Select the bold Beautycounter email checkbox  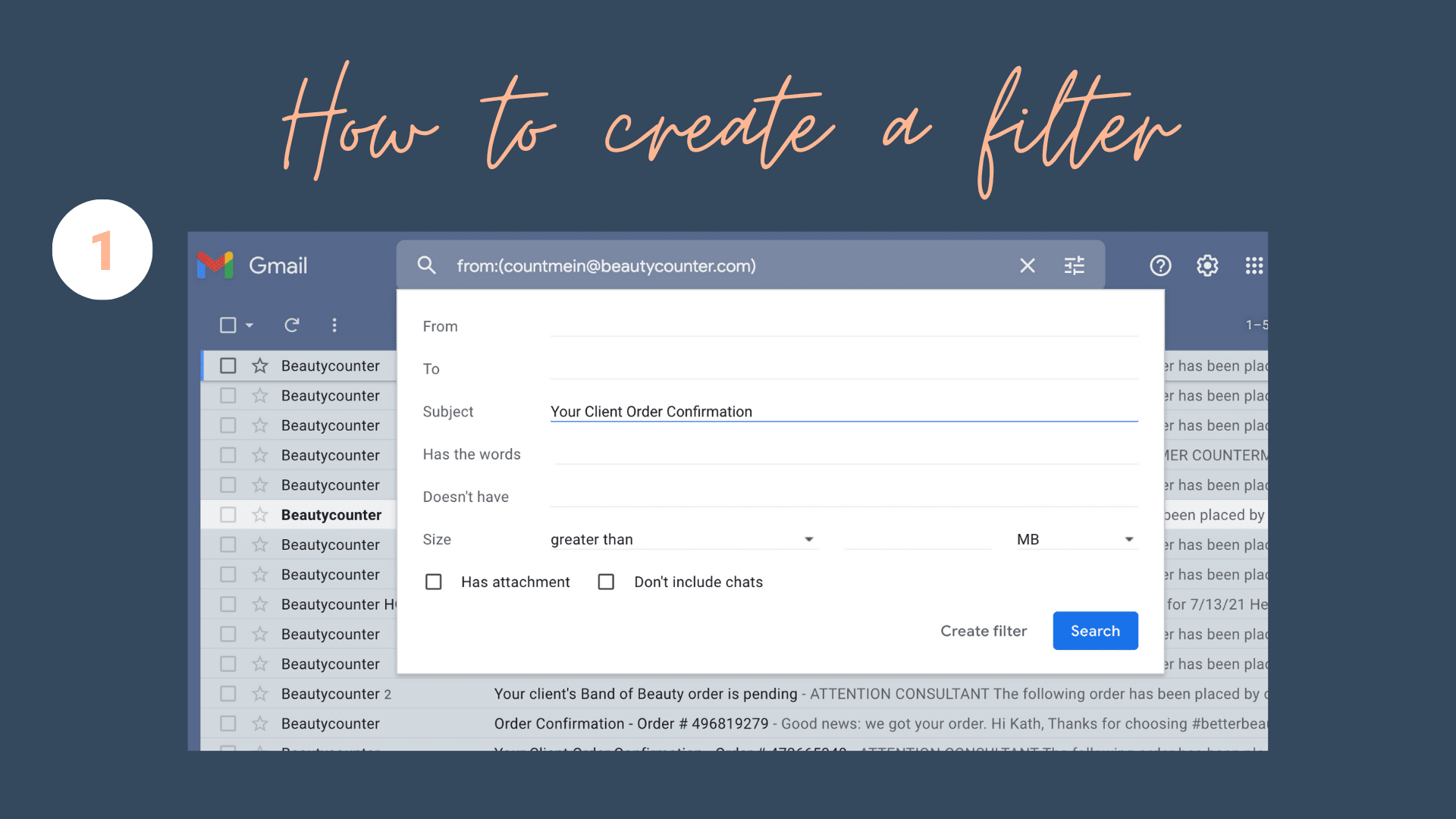[x=227, y=515]
